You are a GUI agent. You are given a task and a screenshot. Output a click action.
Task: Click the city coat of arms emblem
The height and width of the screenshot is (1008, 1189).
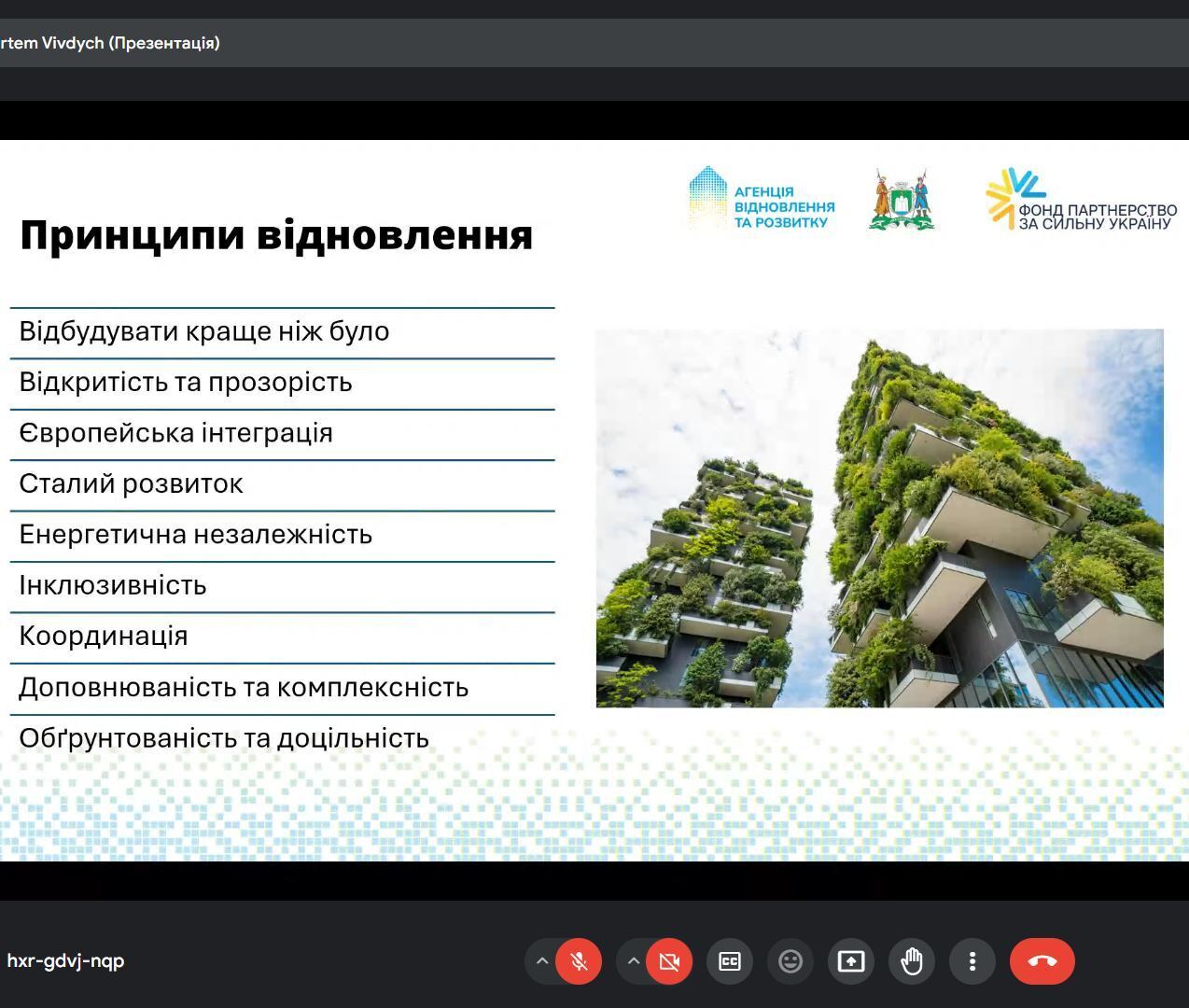point(902,196)
